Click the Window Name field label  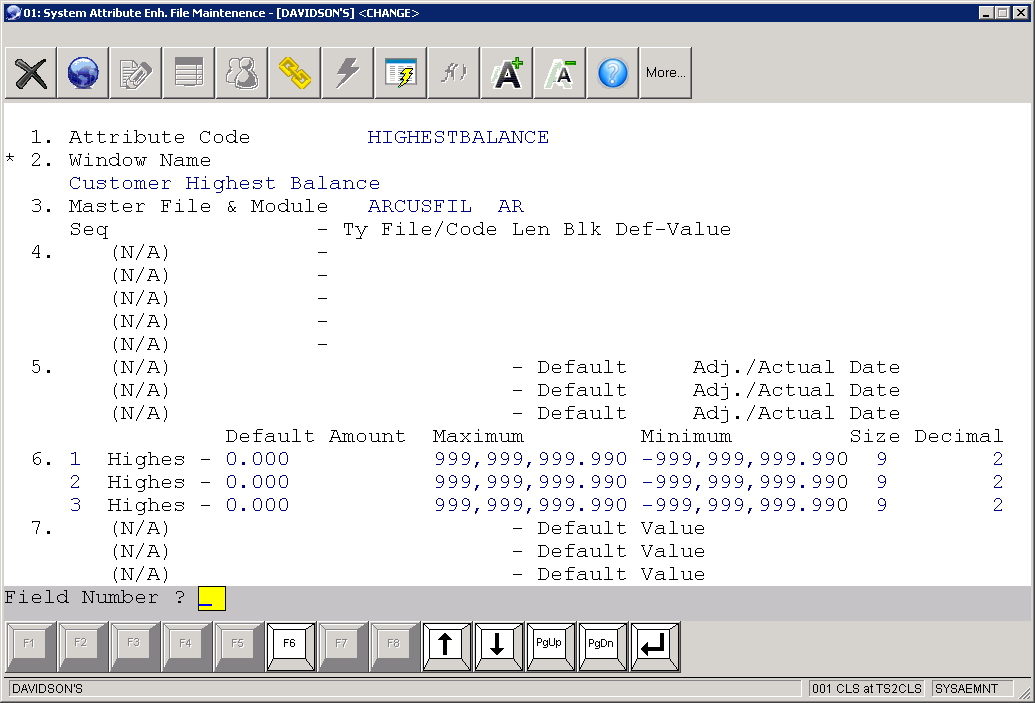(140, 160)
